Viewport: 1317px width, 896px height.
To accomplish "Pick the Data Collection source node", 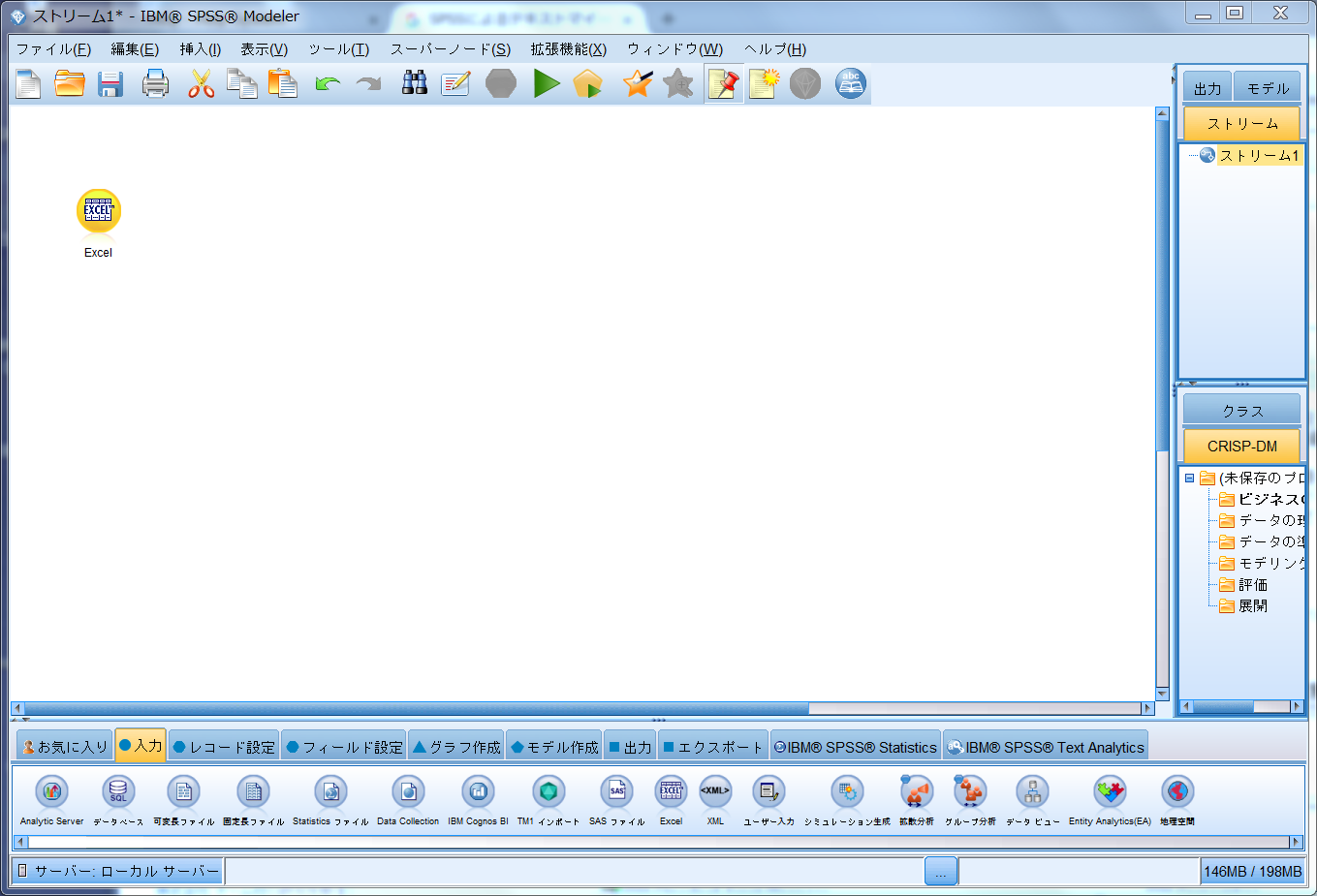I will (x=408, y=792).
